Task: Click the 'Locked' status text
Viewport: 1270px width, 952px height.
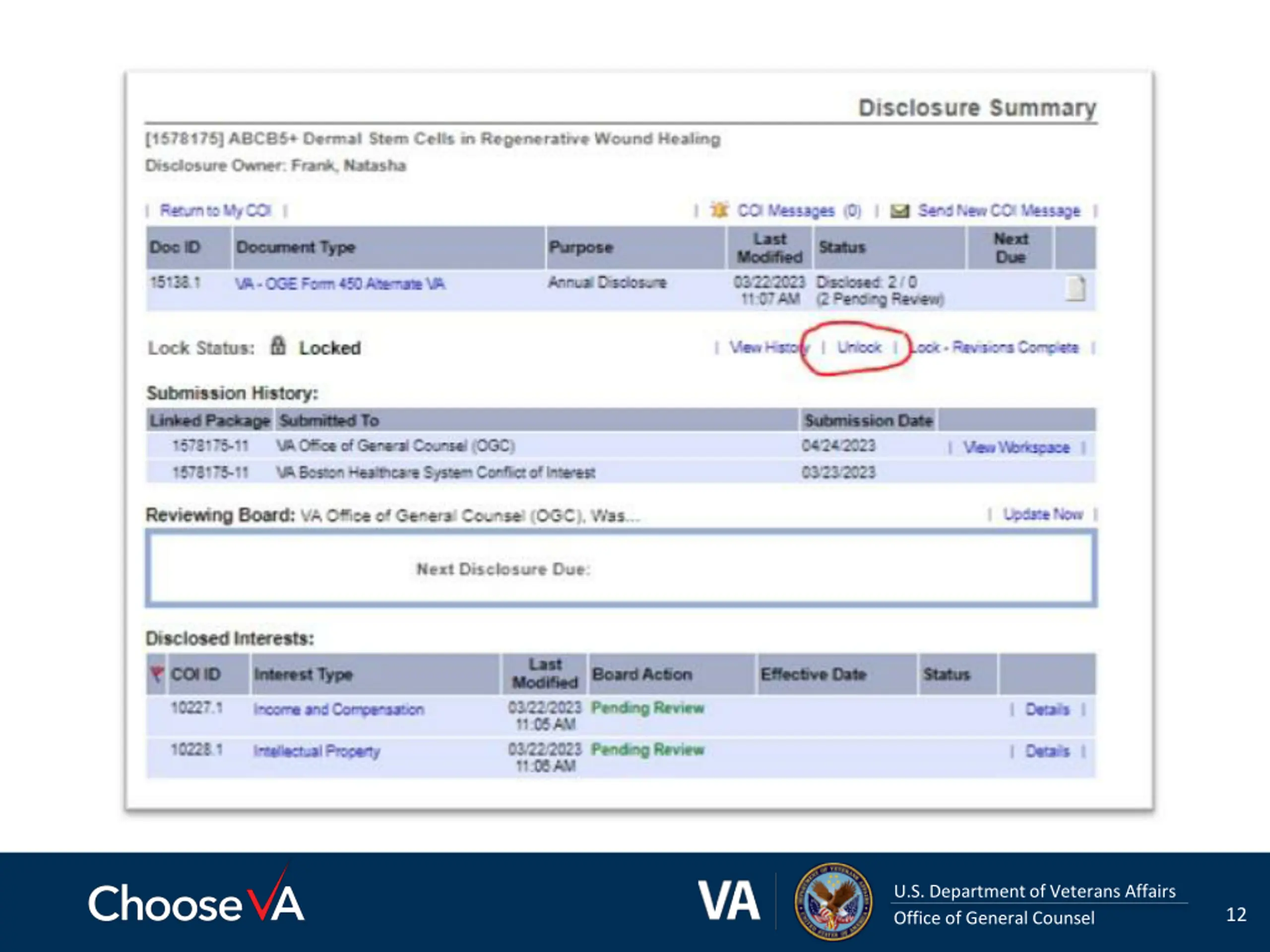Action: 330,348
